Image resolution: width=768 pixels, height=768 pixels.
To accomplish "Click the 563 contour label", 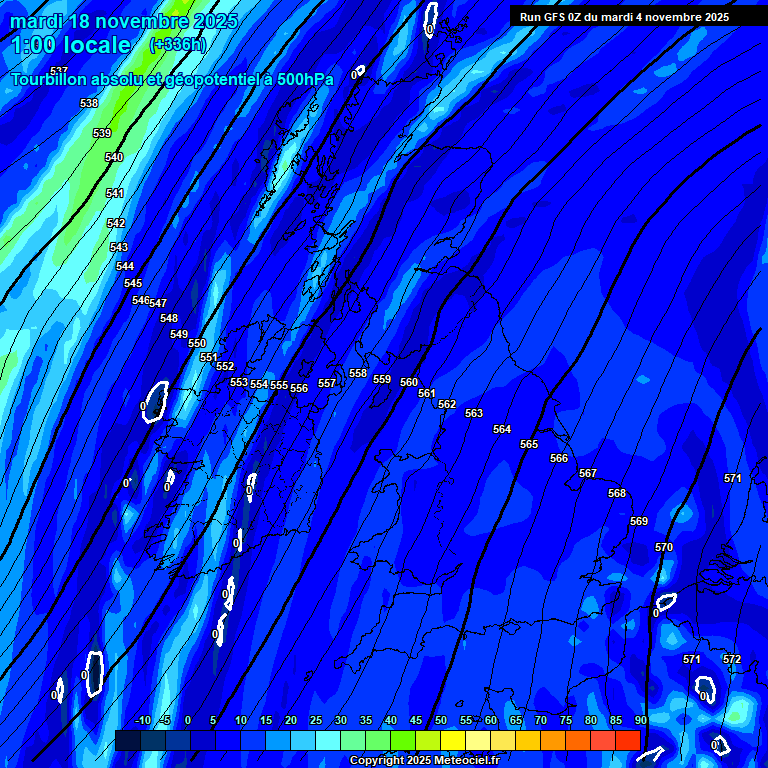I will coord(474,413).
